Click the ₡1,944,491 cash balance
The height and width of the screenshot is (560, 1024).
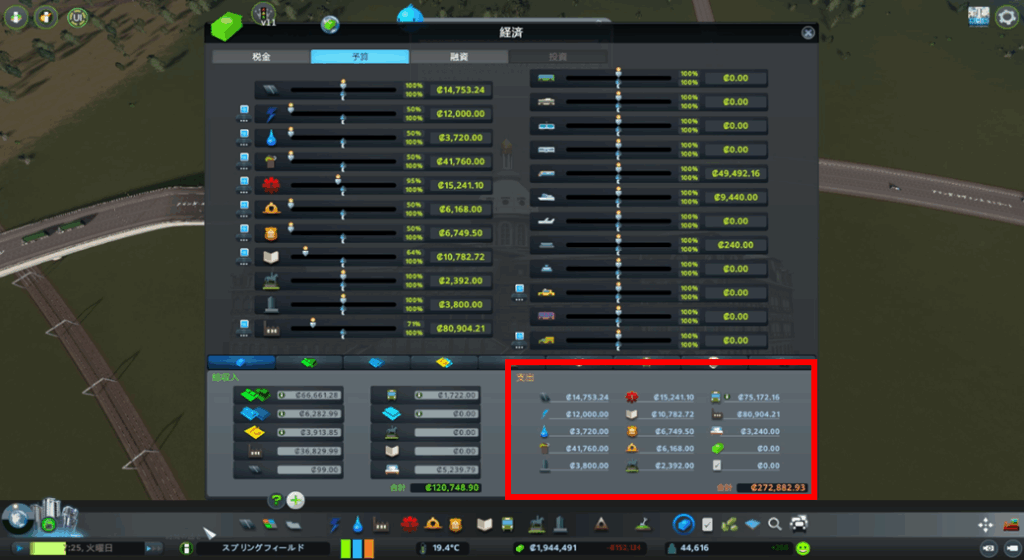(552, 548)
